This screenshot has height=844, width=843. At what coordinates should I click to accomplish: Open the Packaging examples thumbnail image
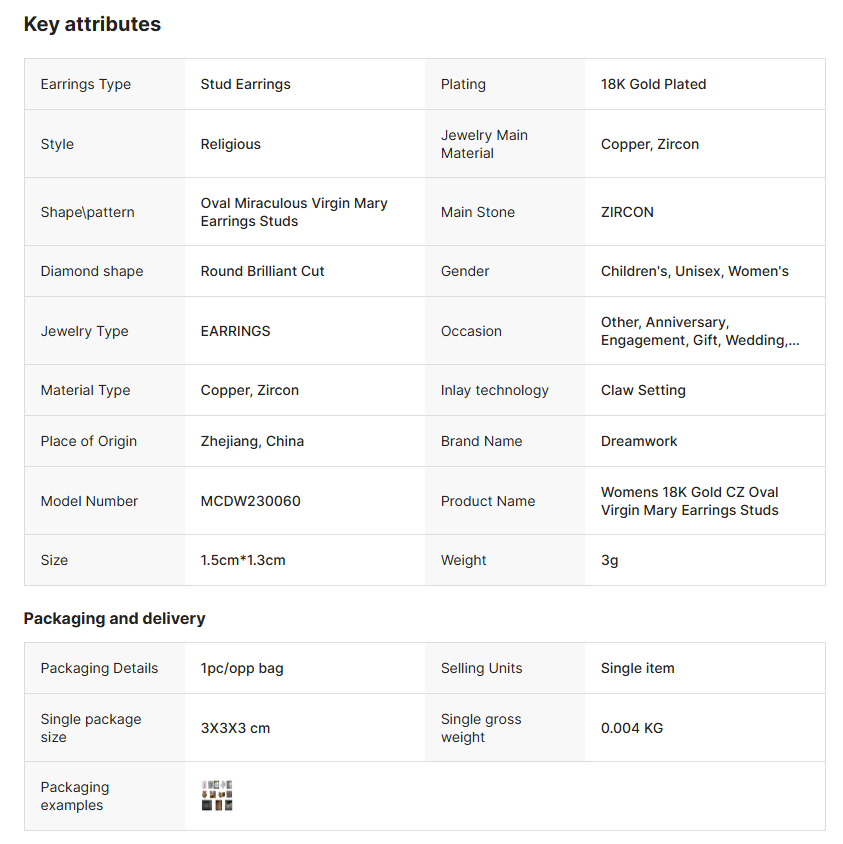(x=217, y=796)
